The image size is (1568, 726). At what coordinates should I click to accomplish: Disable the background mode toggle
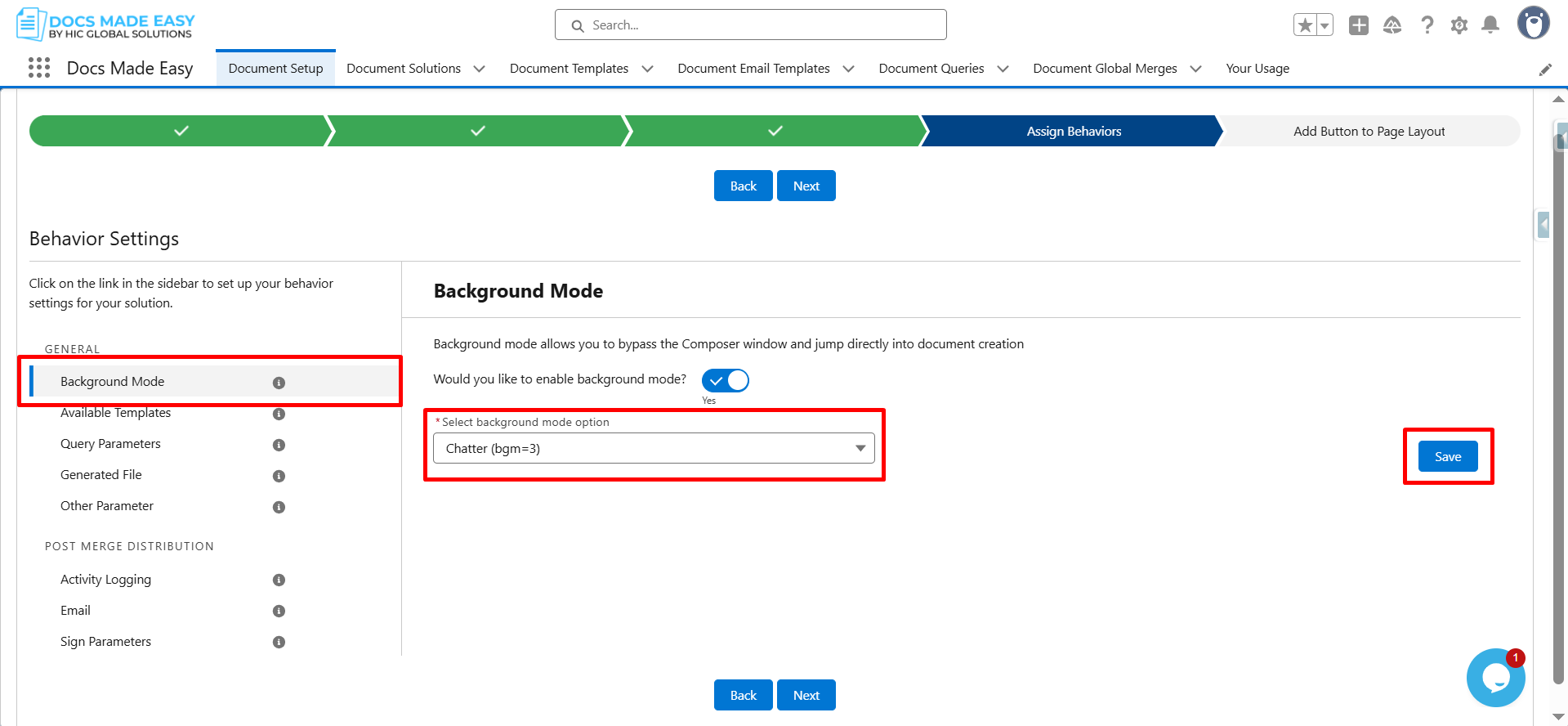726,380
